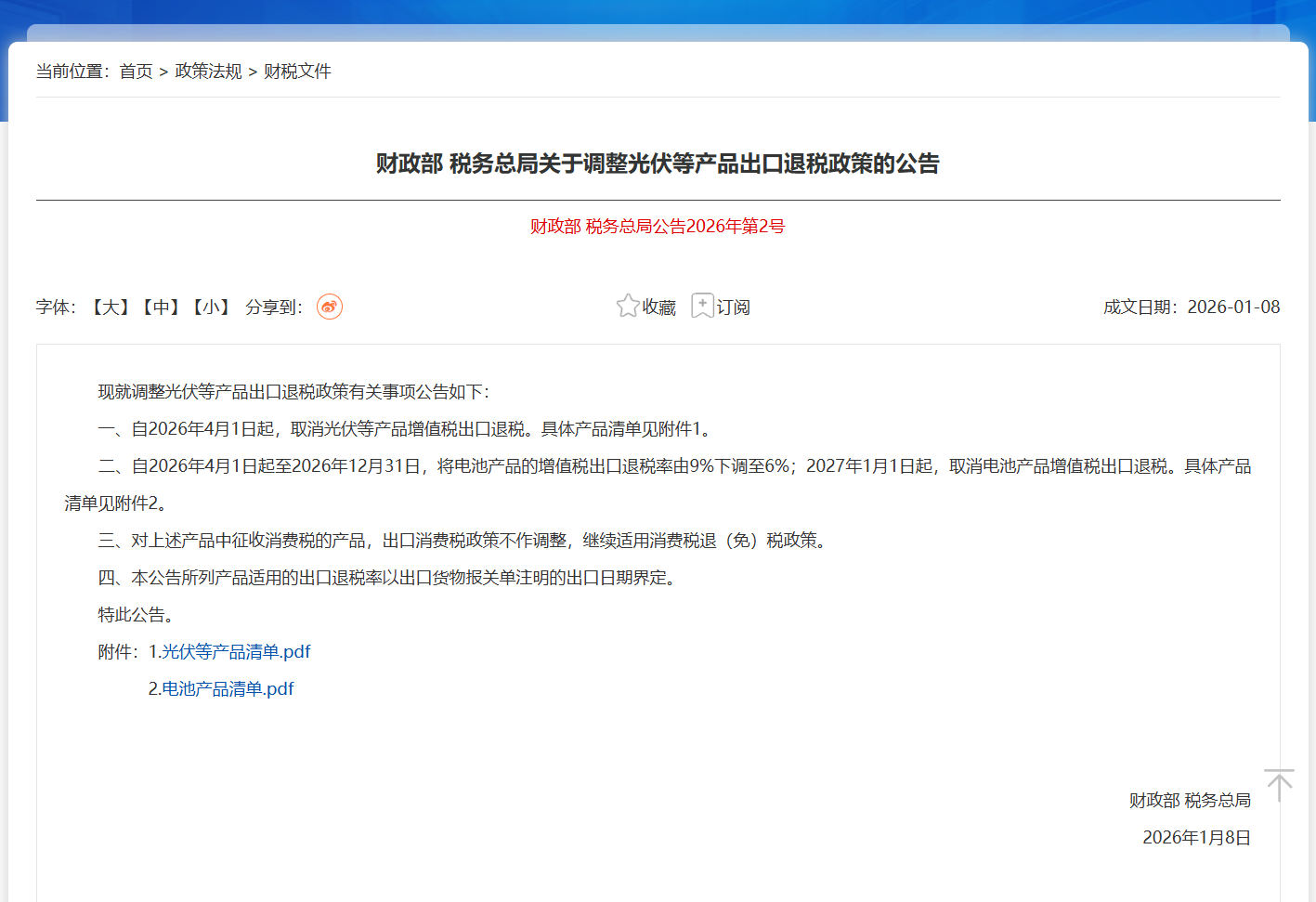Share the announcement to Weibo
1316x902 pixels.
click(x=330, y=307)
